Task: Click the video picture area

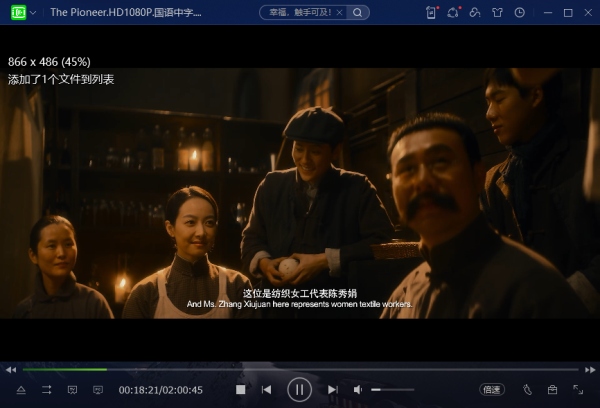Action: (x=300, y=193)
